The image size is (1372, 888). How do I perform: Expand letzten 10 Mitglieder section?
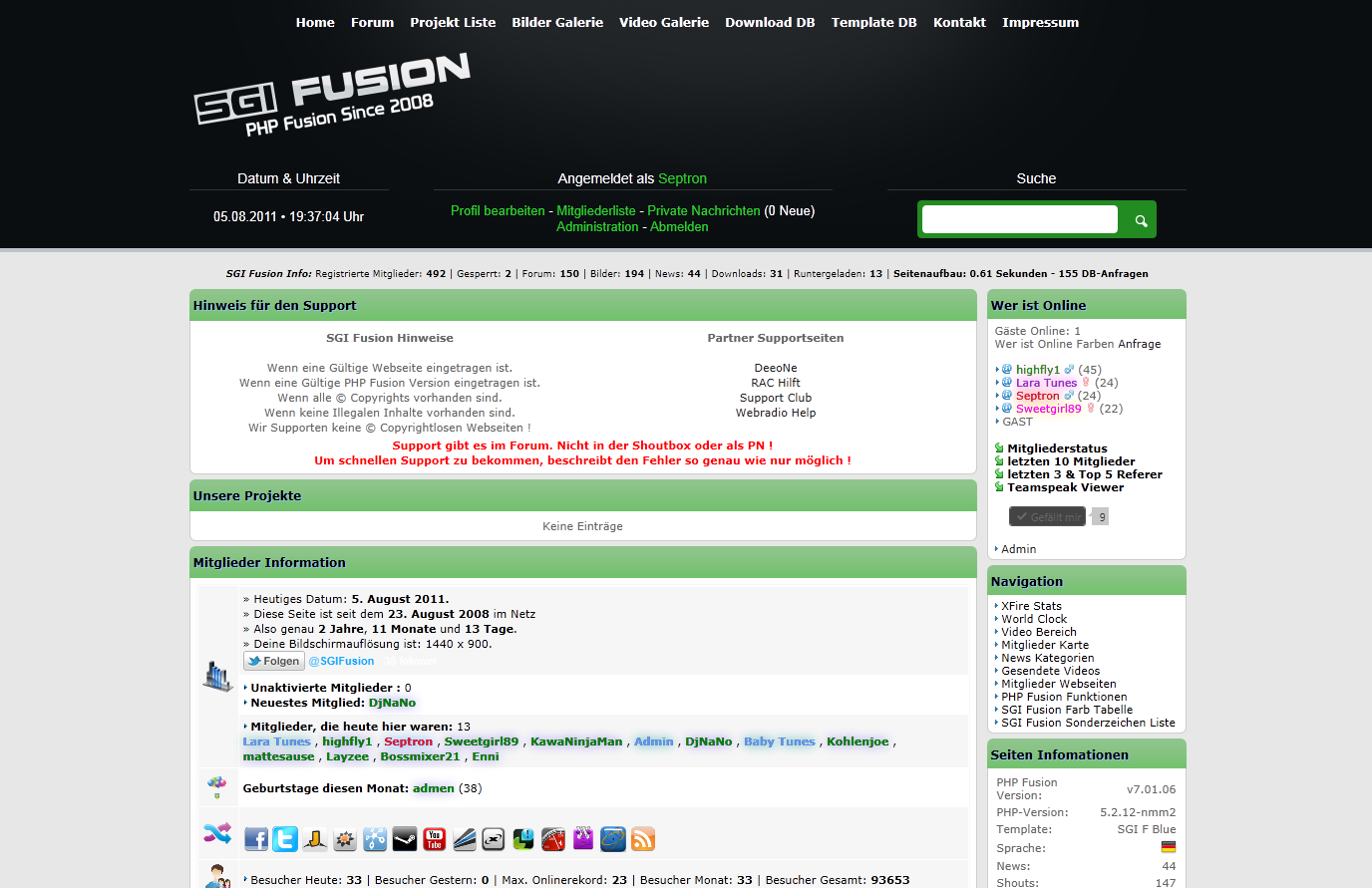click(x=1071, y=461)
